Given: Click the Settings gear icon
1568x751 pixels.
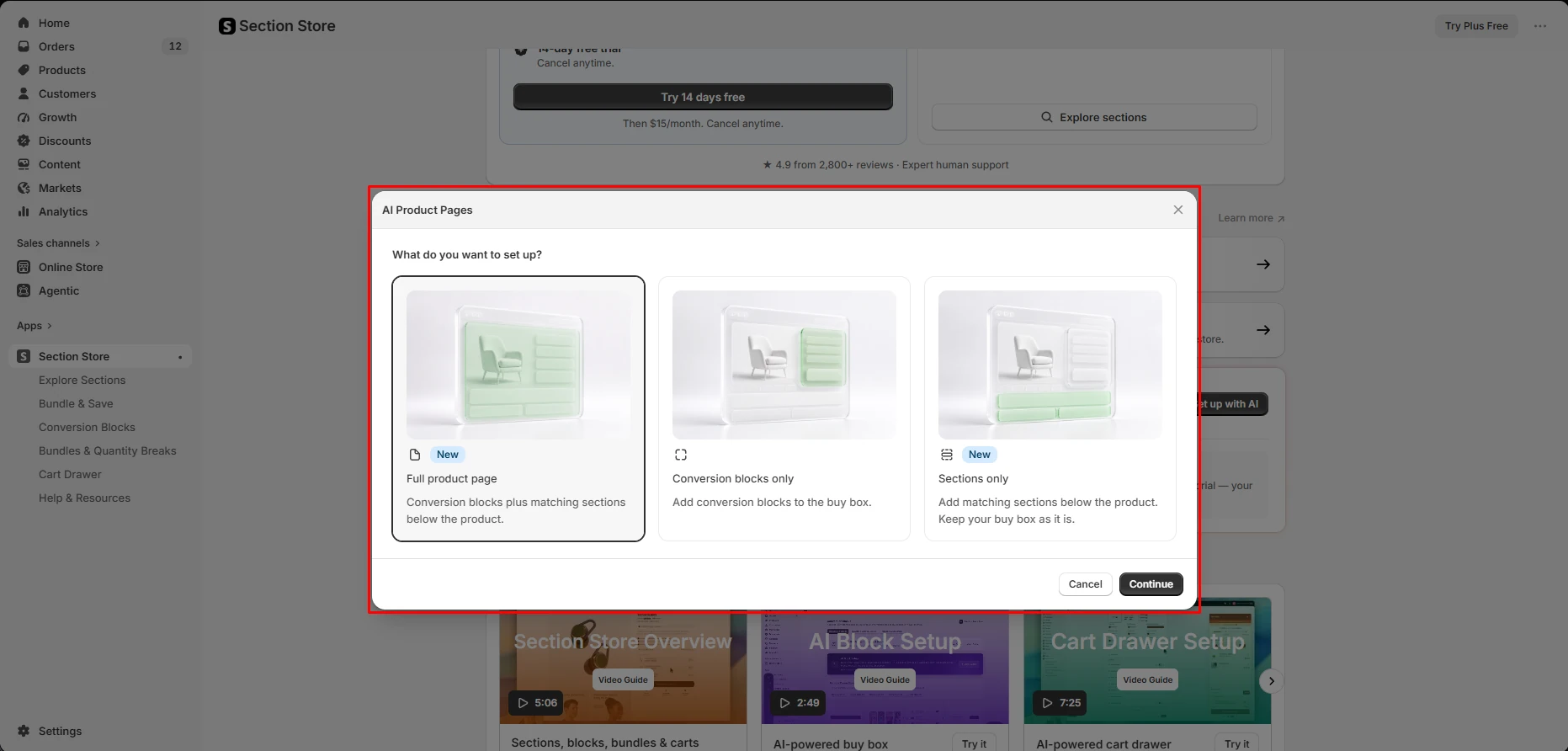Looking at the screenshot, I should pos(24,731).
